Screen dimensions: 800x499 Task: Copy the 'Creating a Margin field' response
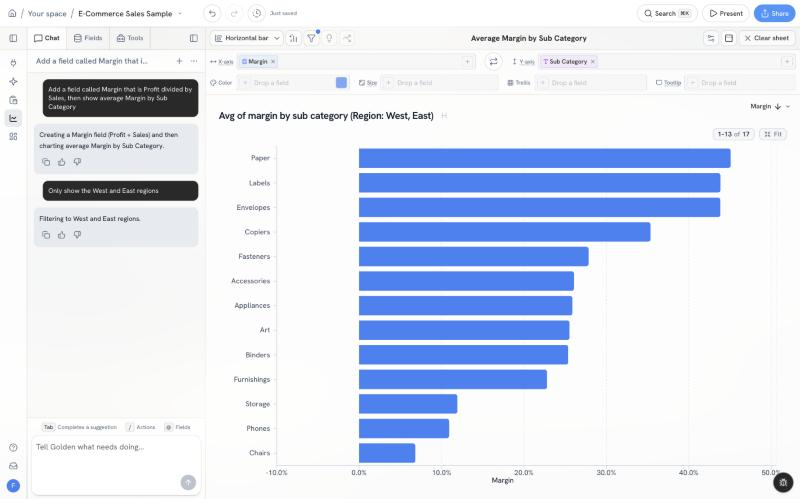pyautogui.click(x=46, y=162)
